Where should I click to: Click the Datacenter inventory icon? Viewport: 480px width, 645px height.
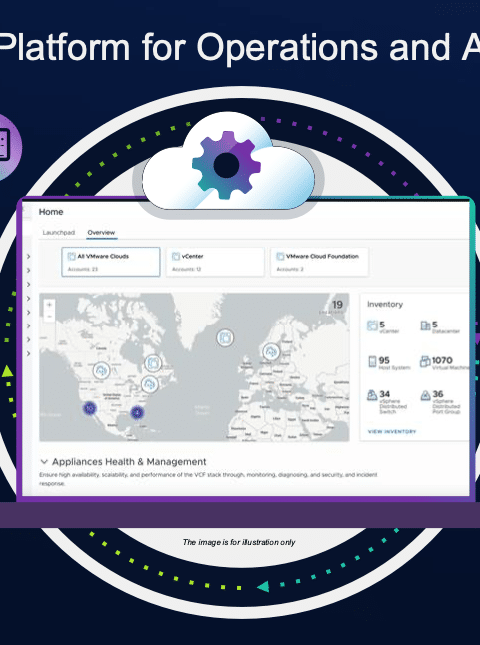click(425, 326)
